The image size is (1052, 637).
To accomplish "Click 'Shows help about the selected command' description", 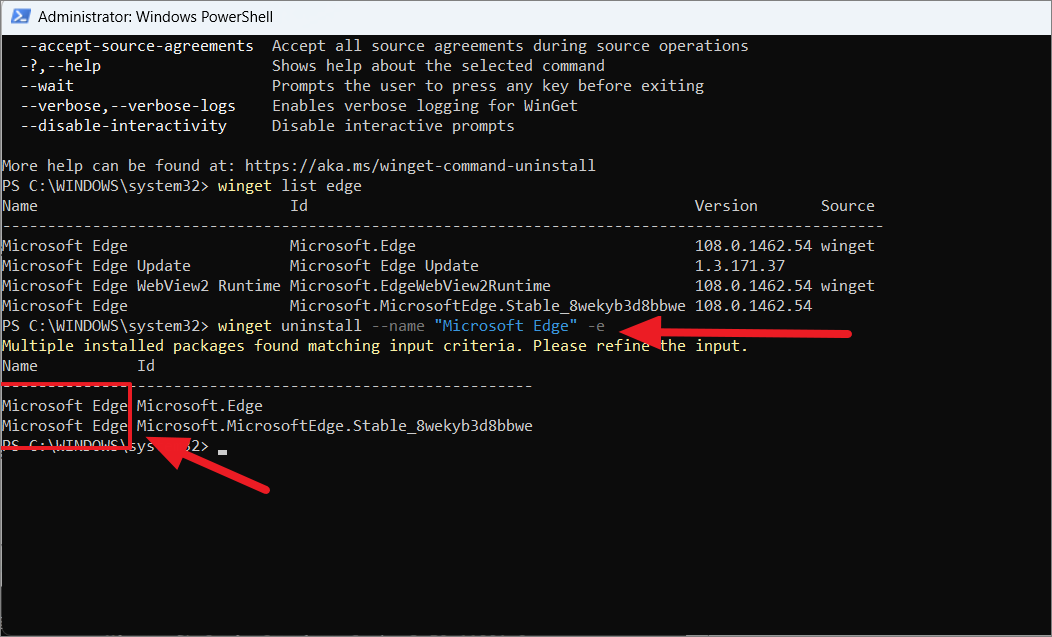I will [x=438, y=66].
